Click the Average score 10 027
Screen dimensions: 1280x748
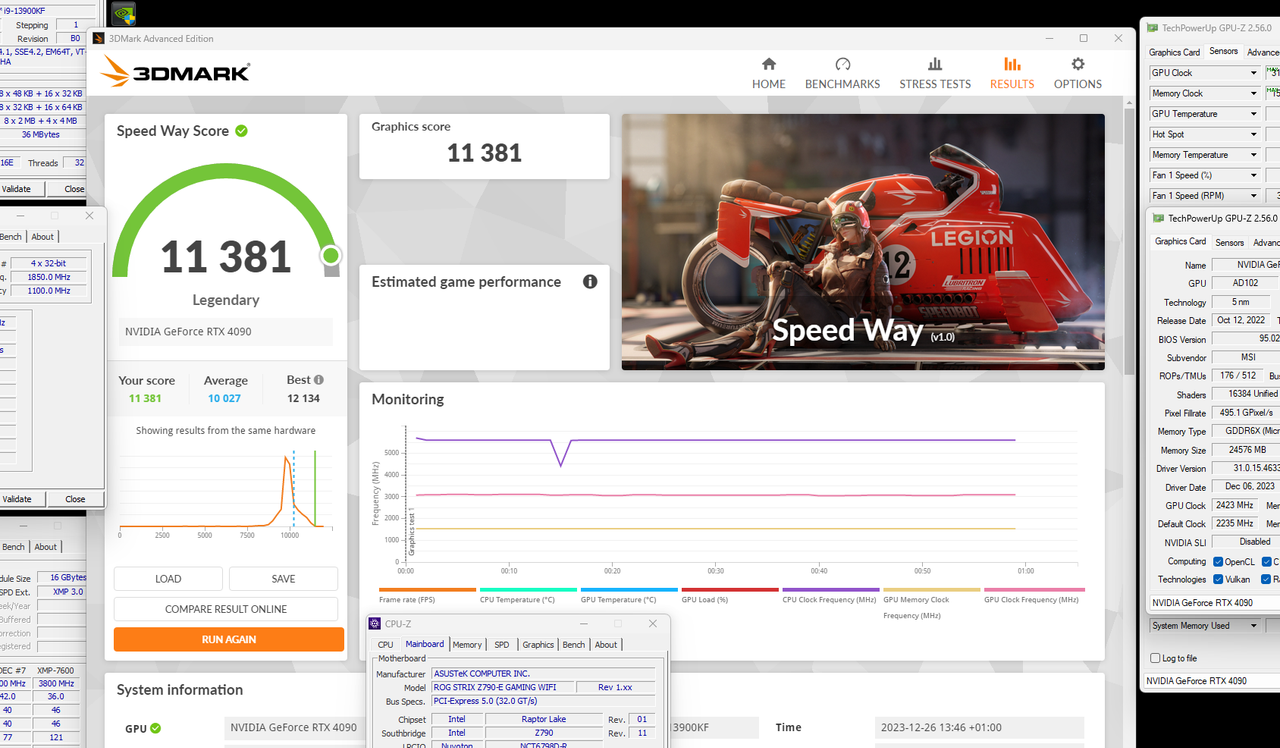click(x=226, y=398)
